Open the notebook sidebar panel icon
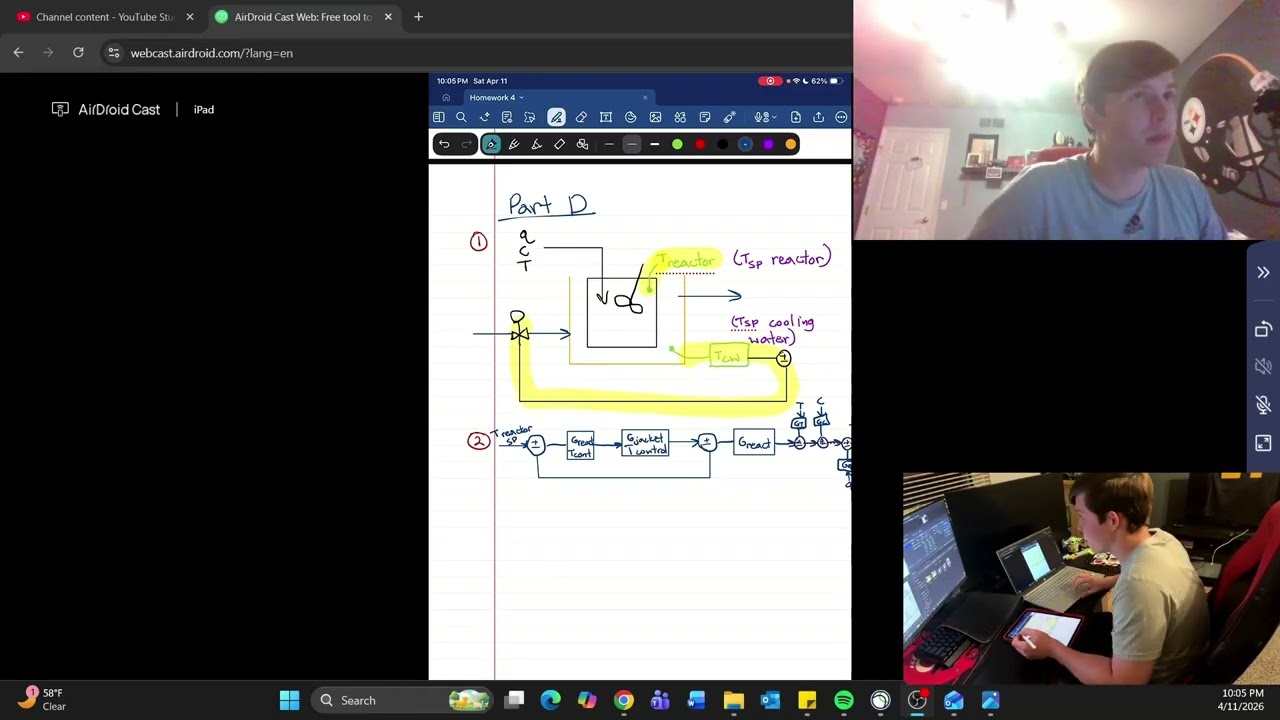Viewport: 1280px width, 720px height. 438,117
